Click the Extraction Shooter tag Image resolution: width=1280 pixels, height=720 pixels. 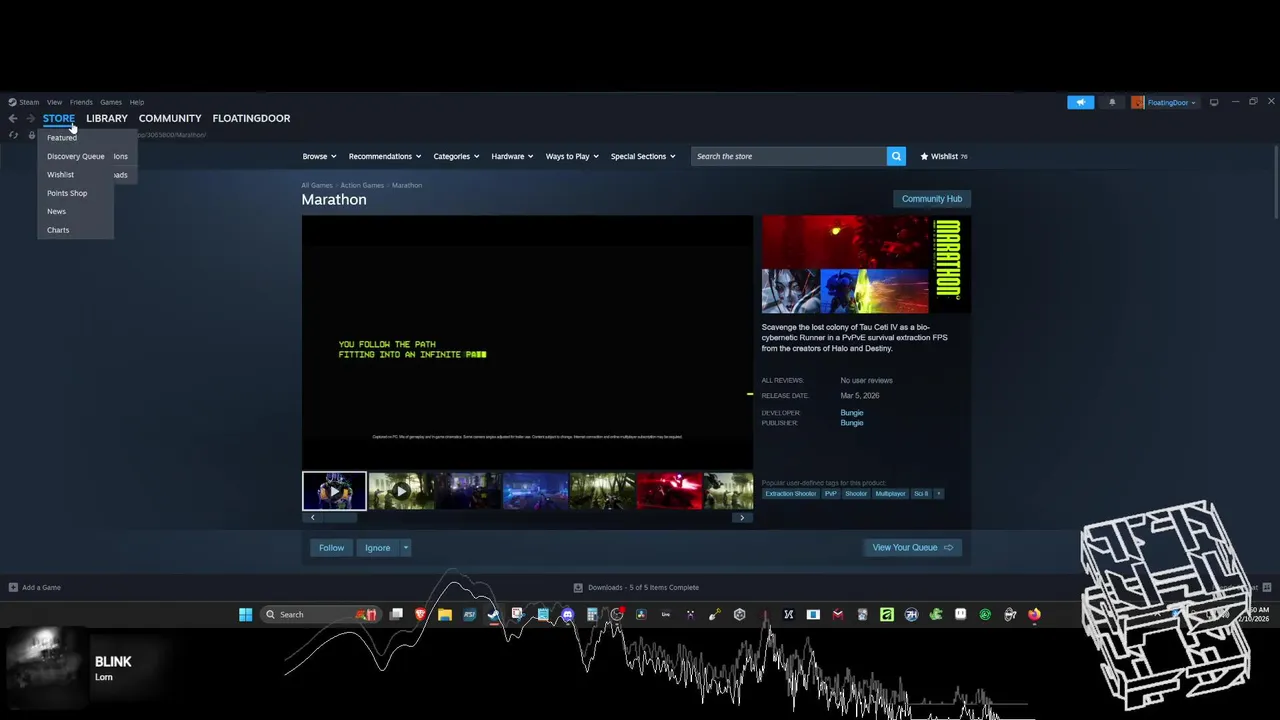[791, 493]
